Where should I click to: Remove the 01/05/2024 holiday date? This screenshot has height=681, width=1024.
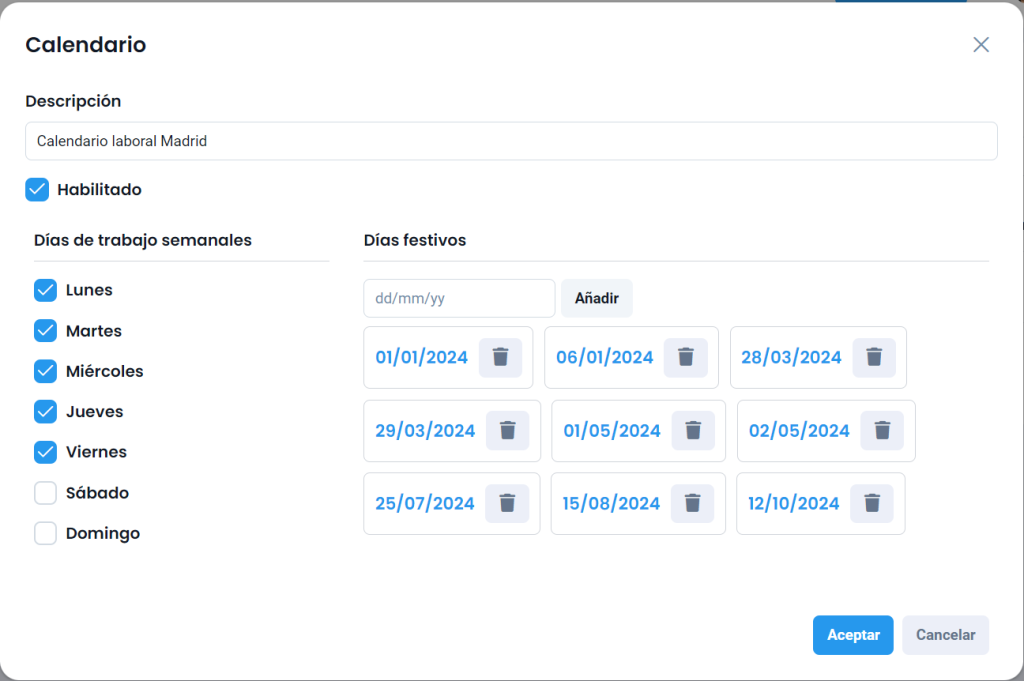(693, 431)
